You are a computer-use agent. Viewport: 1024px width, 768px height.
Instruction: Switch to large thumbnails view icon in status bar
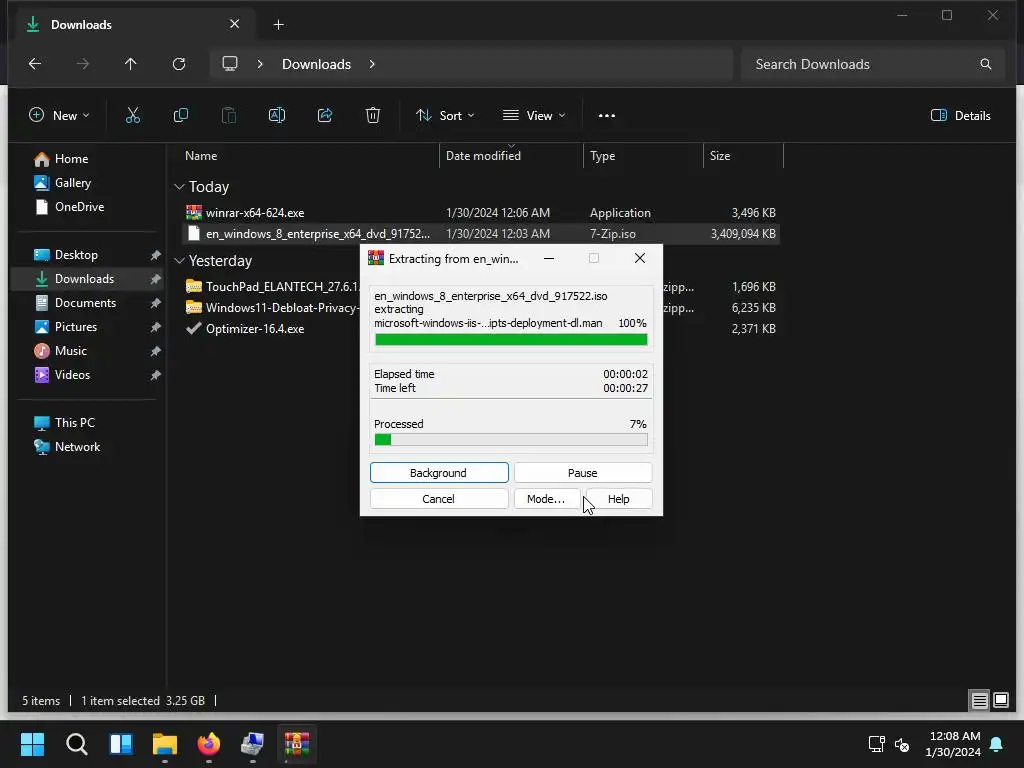[x=1001, y=701]
